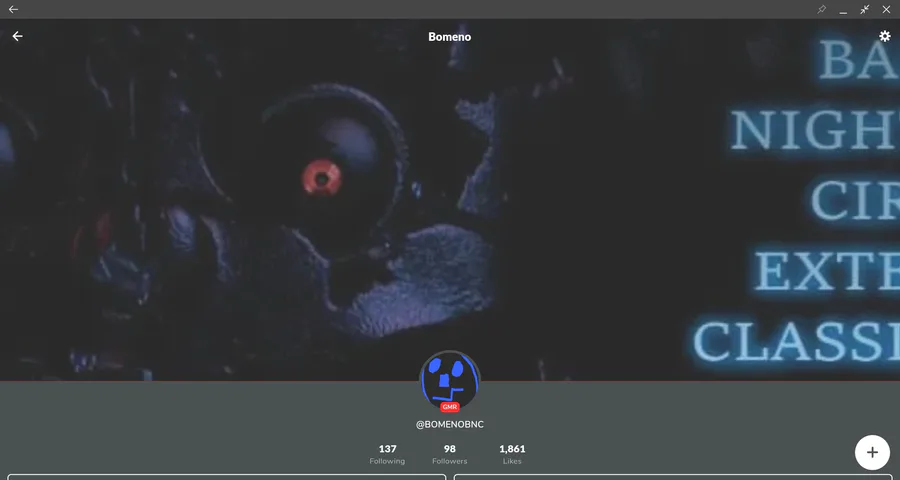900x480 pixels.
Task: Restore down the window from title bar
Action: pyautogui.click(x=864, y=9)
